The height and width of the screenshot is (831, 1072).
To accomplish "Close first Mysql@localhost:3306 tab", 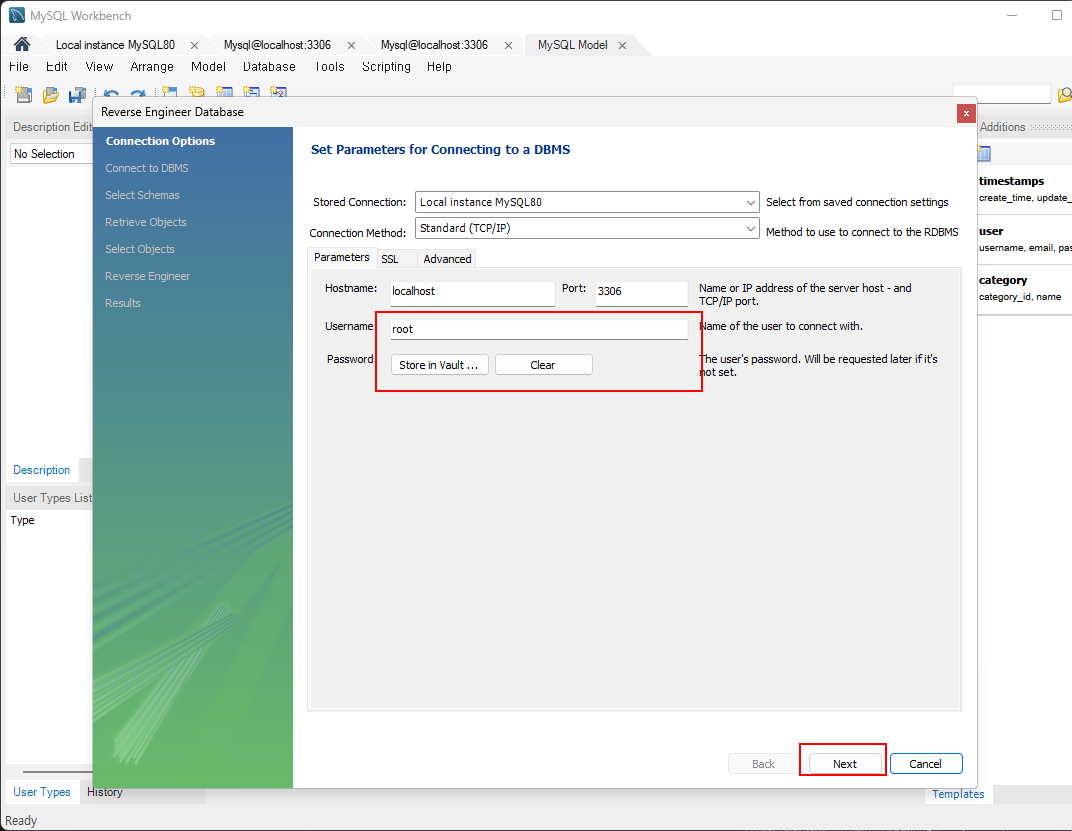I will (x=351, y=45).
